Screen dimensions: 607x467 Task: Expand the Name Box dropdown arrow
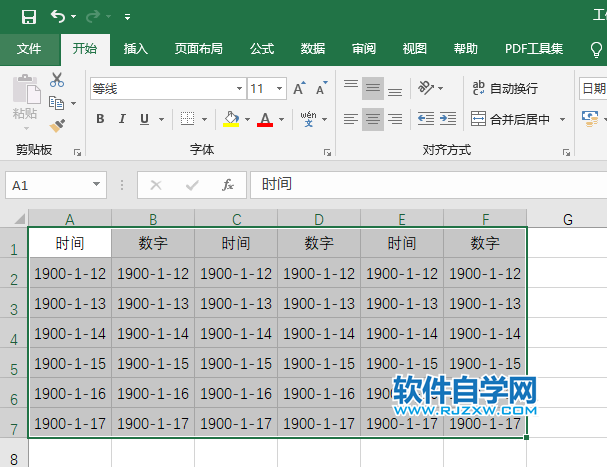coord(96,185)
